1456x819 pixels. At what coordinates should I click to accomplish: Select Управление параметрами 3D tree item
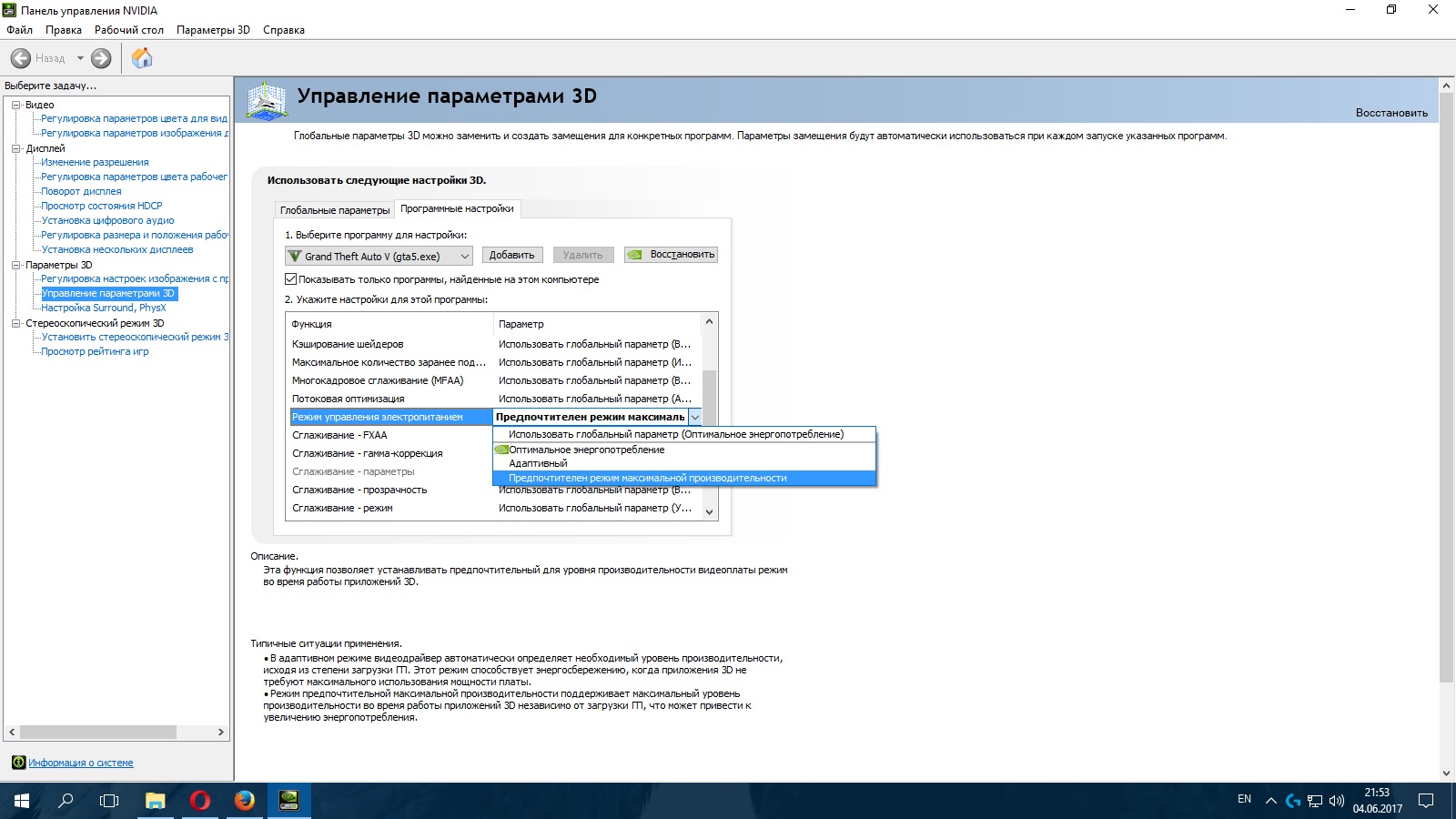[x=108, y=293]
